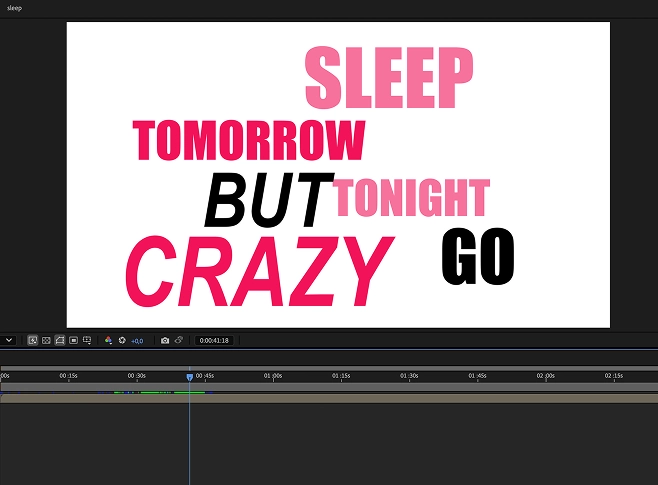
Task: Take a snapshot with camera icon
Action: [165, 340]
